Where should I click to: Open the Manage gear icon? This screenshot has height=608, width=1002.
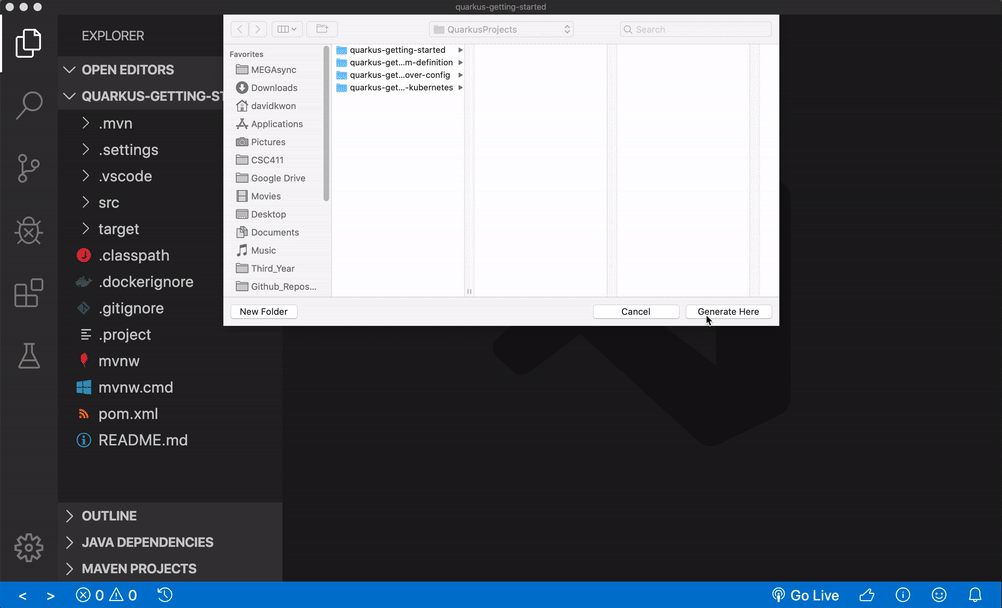pyautogui.click(x=29, y=547)
